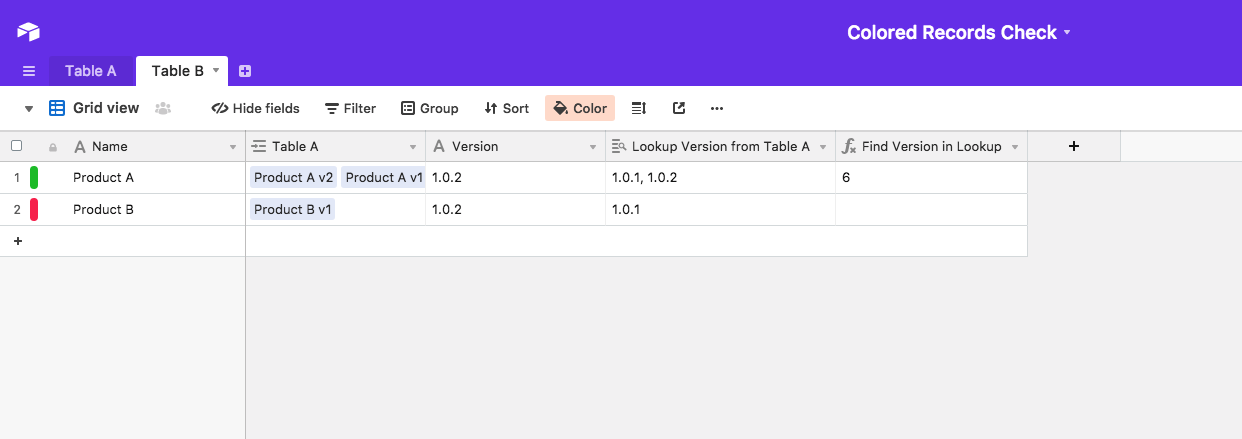Image resolution: width=1242 pixels, height=439 pixels.
Task: Click the Grid view name button
Action: [x=94, y=108]
